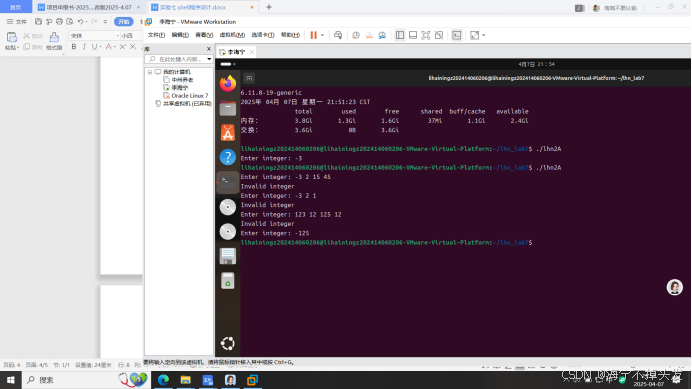Toggle Bold formatting in WPS

(74, 47)
